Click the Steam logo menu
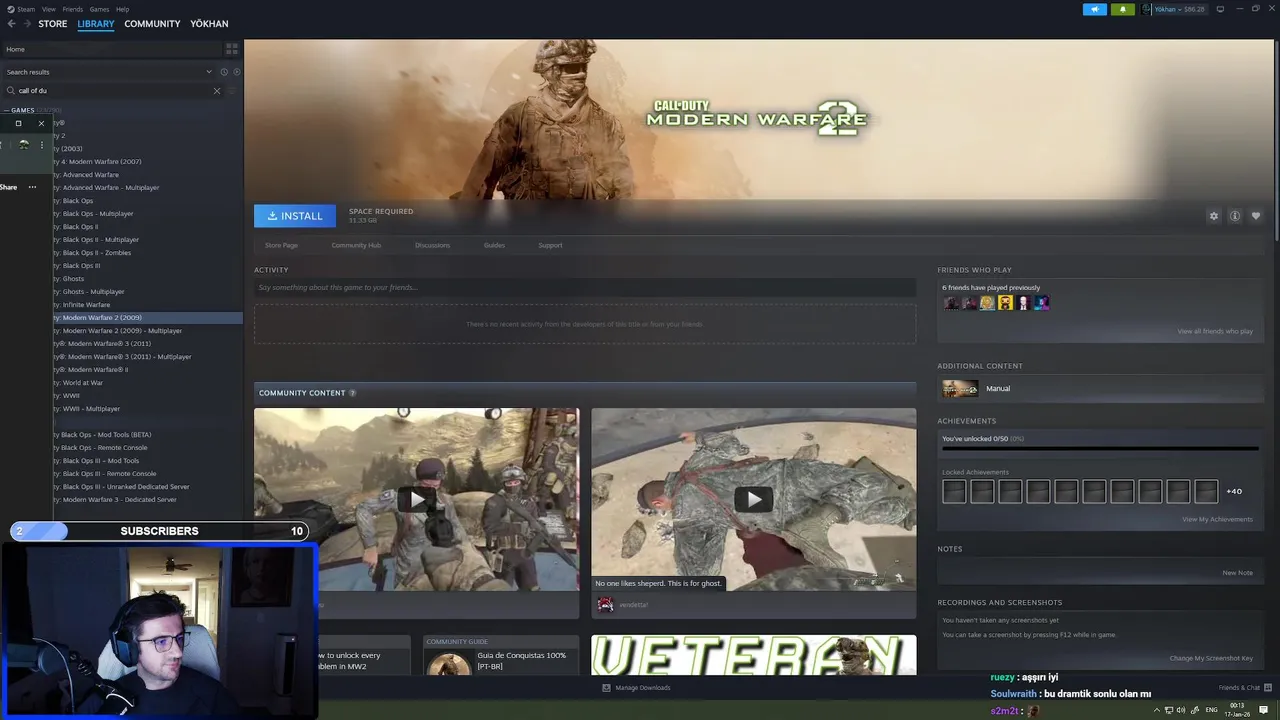The image size is (1280, 720). pyautogui.click(x=20, y=9)
